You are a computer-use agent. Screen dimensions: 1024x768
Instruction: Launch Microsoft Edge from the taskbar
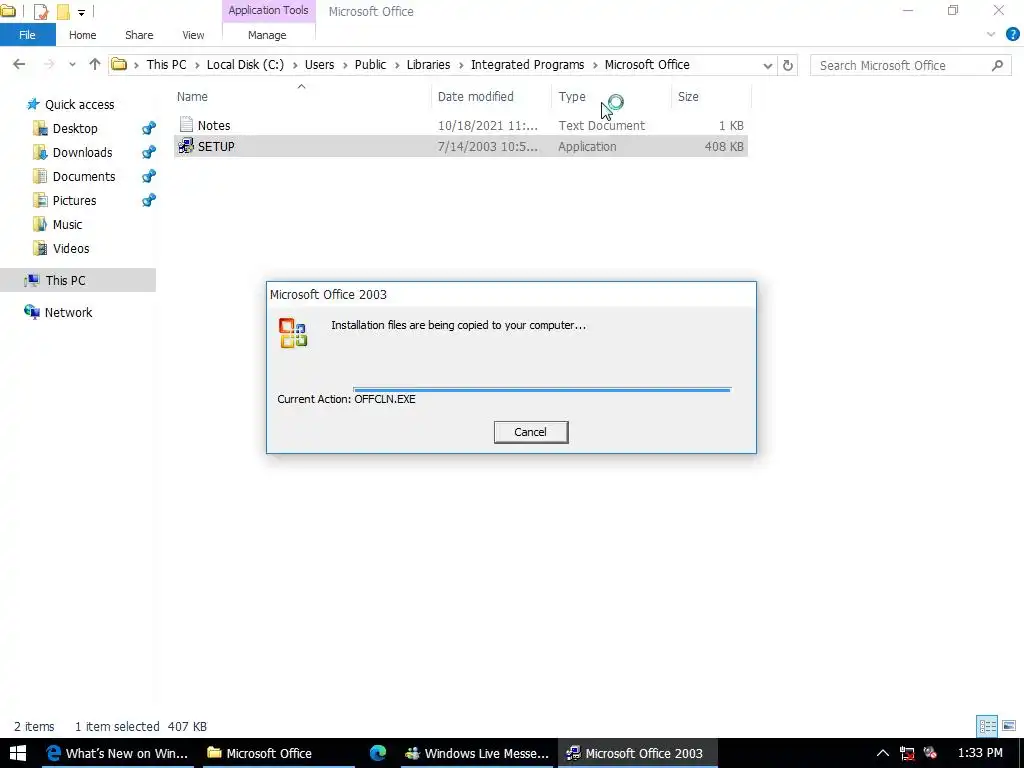point(377,753)
